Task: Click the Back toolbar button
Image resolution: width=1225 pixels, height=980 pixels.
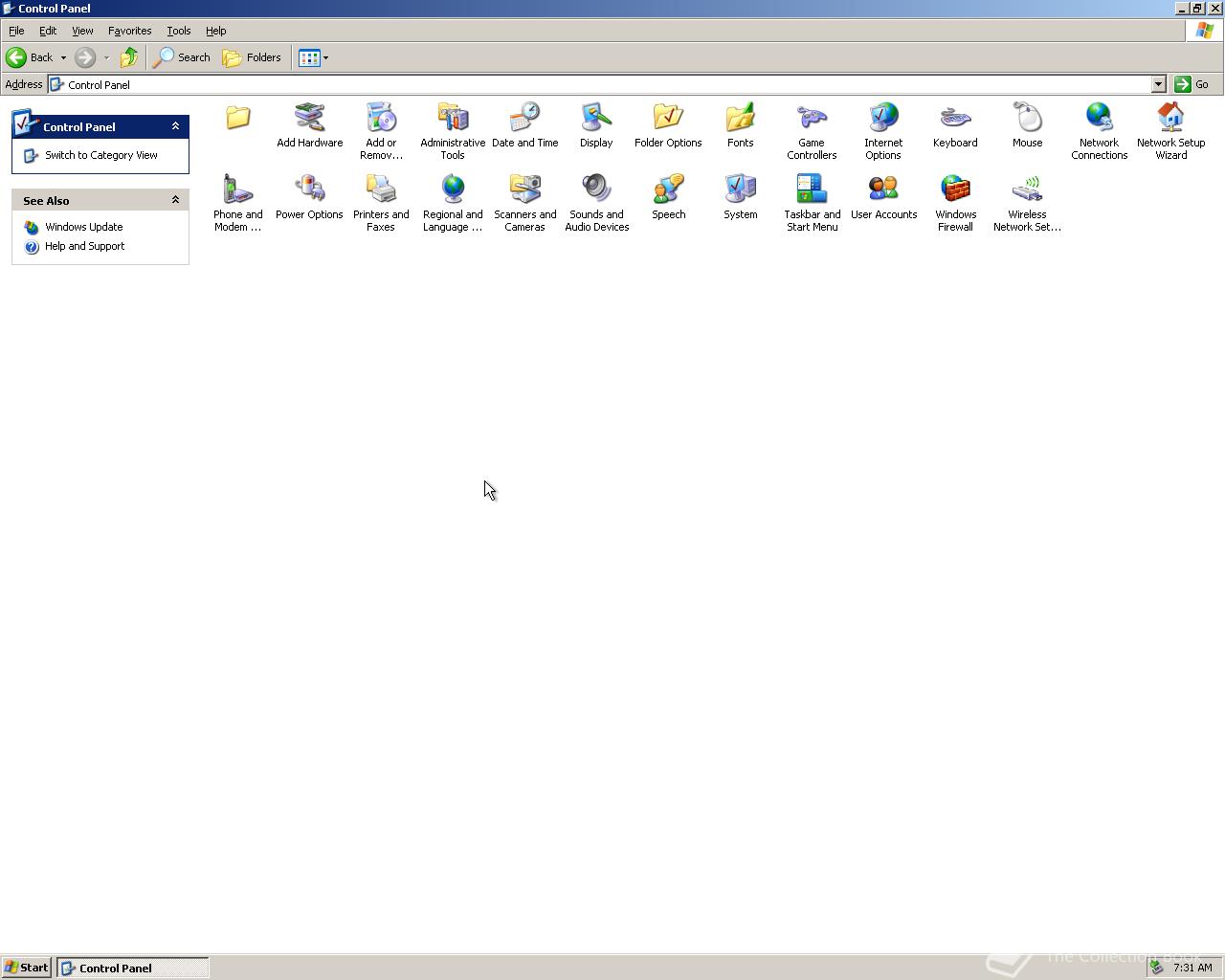Action: click(x=30, y=57)
